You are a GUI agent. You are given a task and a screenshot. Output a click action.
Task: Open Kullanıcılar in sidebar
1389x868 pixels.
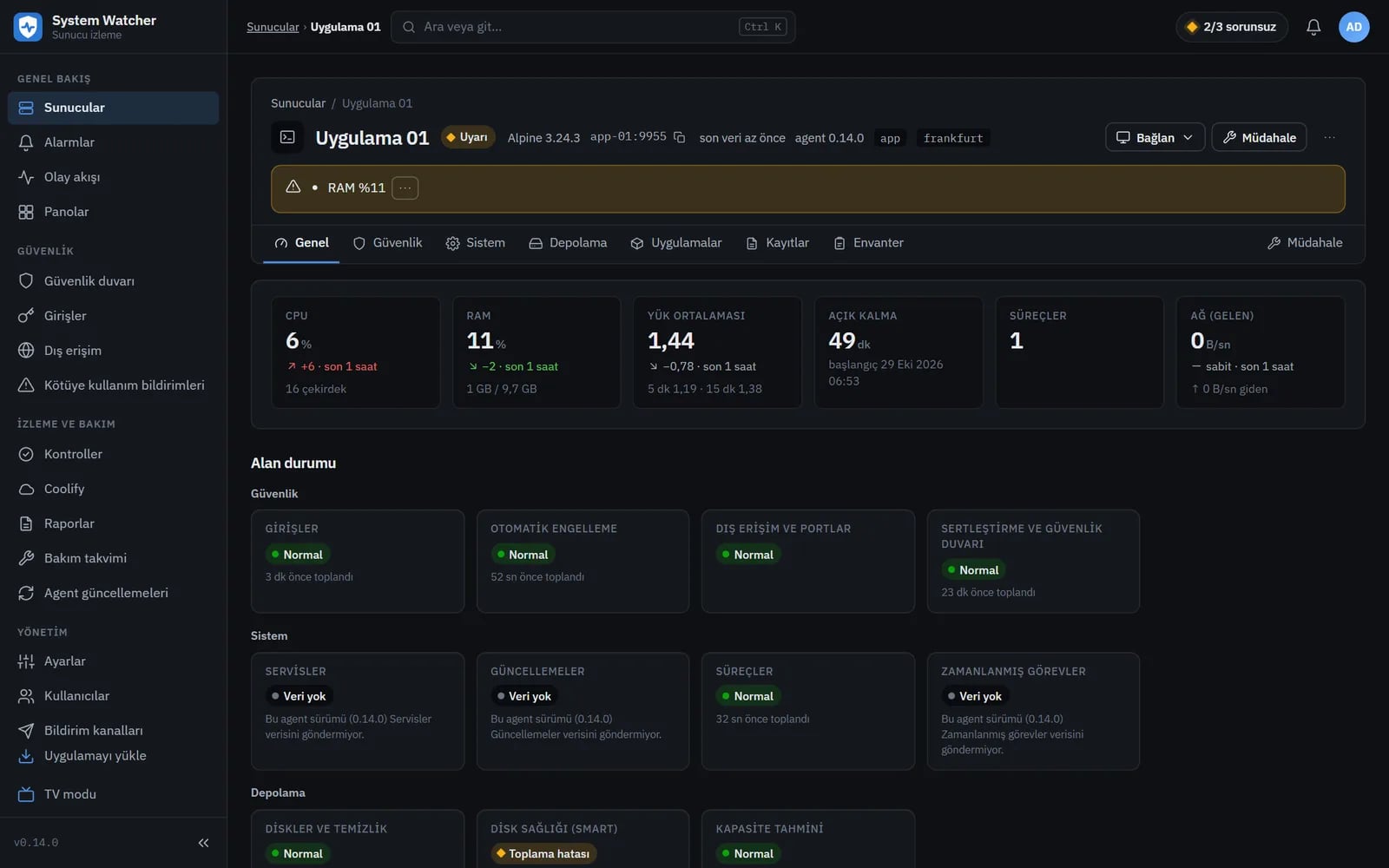[113, 696]
